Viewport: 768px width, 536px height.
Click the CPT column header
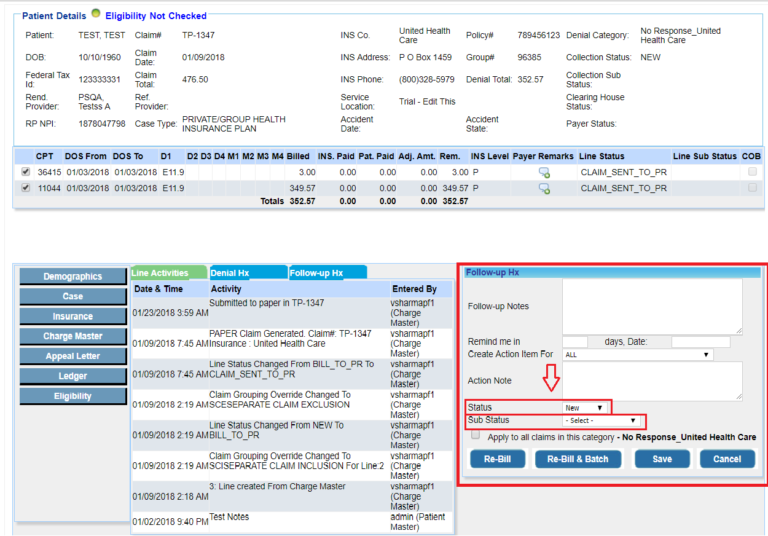pos(44,156)
